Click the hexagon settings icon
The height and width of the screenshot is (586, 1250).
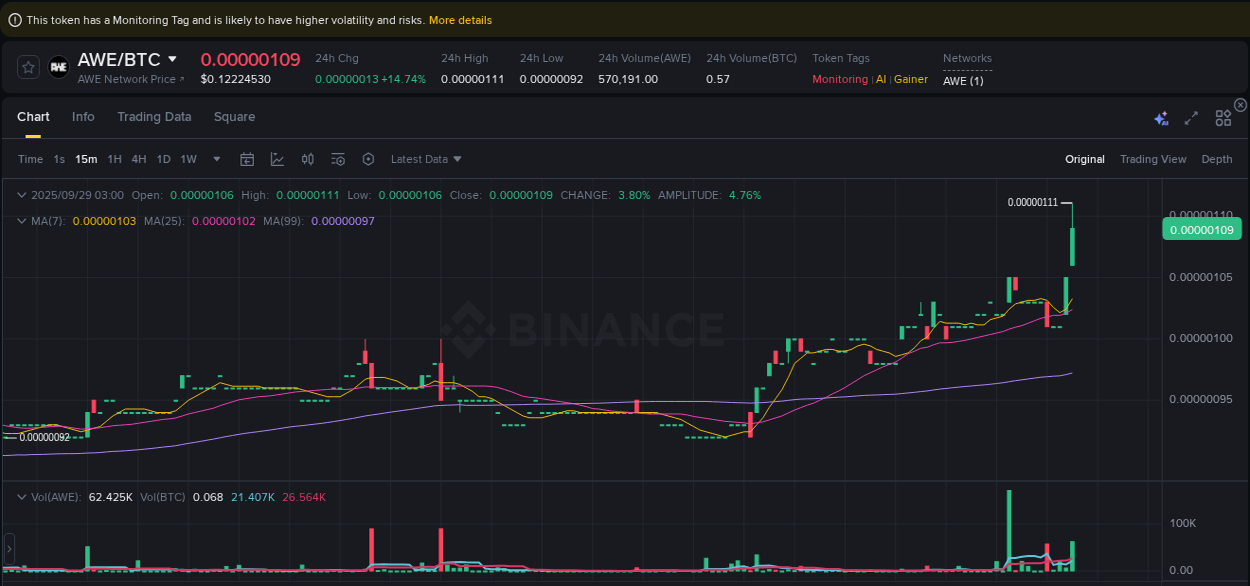tap(368, 159)
